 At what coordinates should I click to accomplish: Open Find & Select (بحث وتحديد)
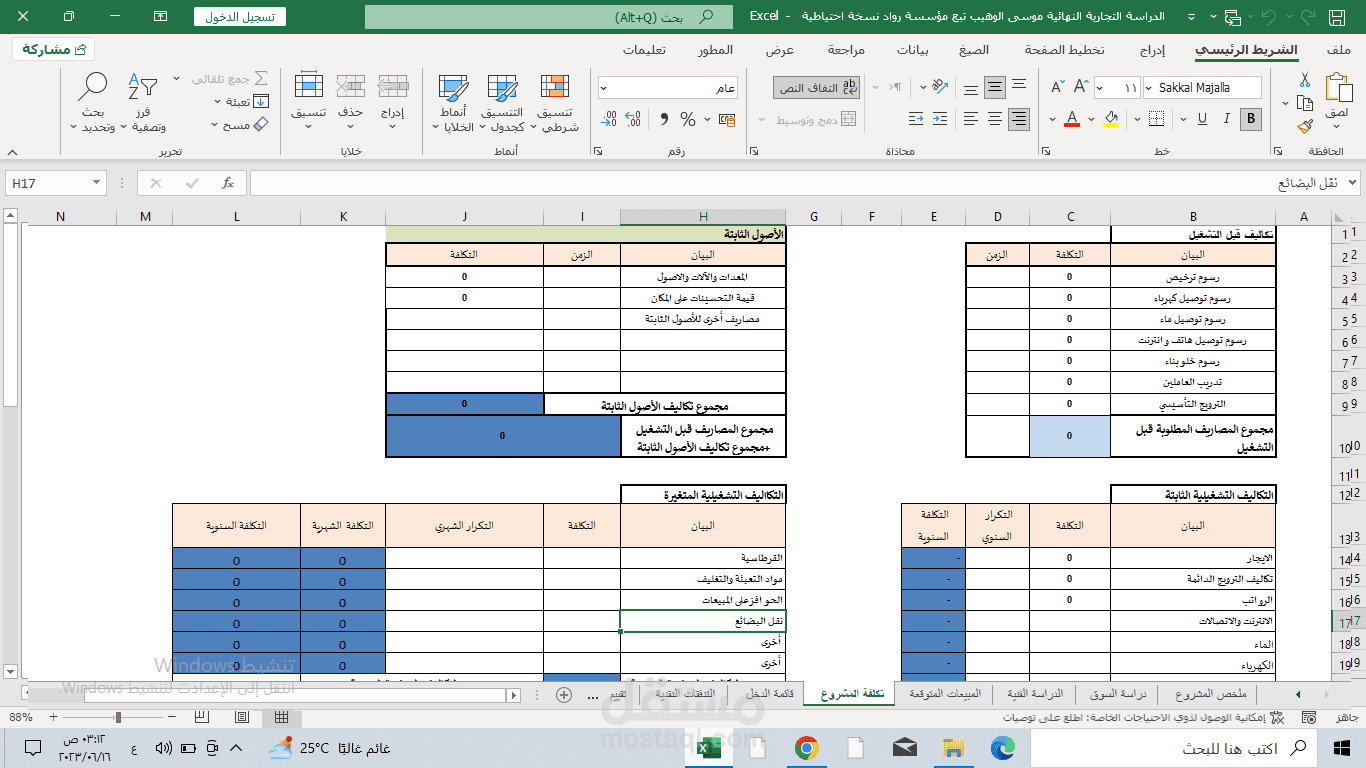[x=93, y=103]
